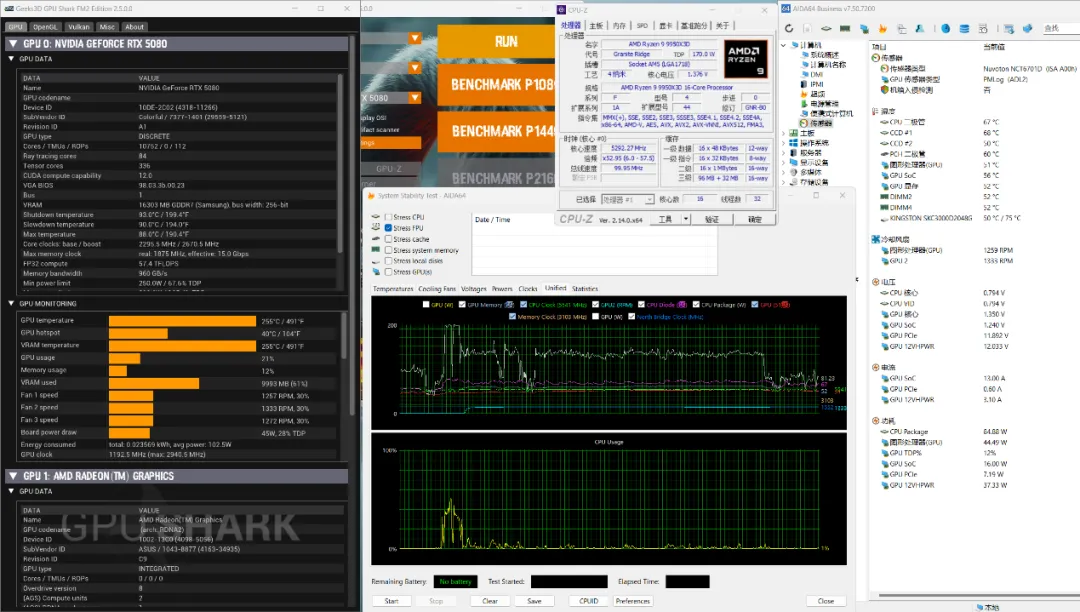Image resolution: width=1080 pixels, height=612 pixels.
Task: Switch to the OpenGL tab in GPU Shark
Action: point(45,27)
